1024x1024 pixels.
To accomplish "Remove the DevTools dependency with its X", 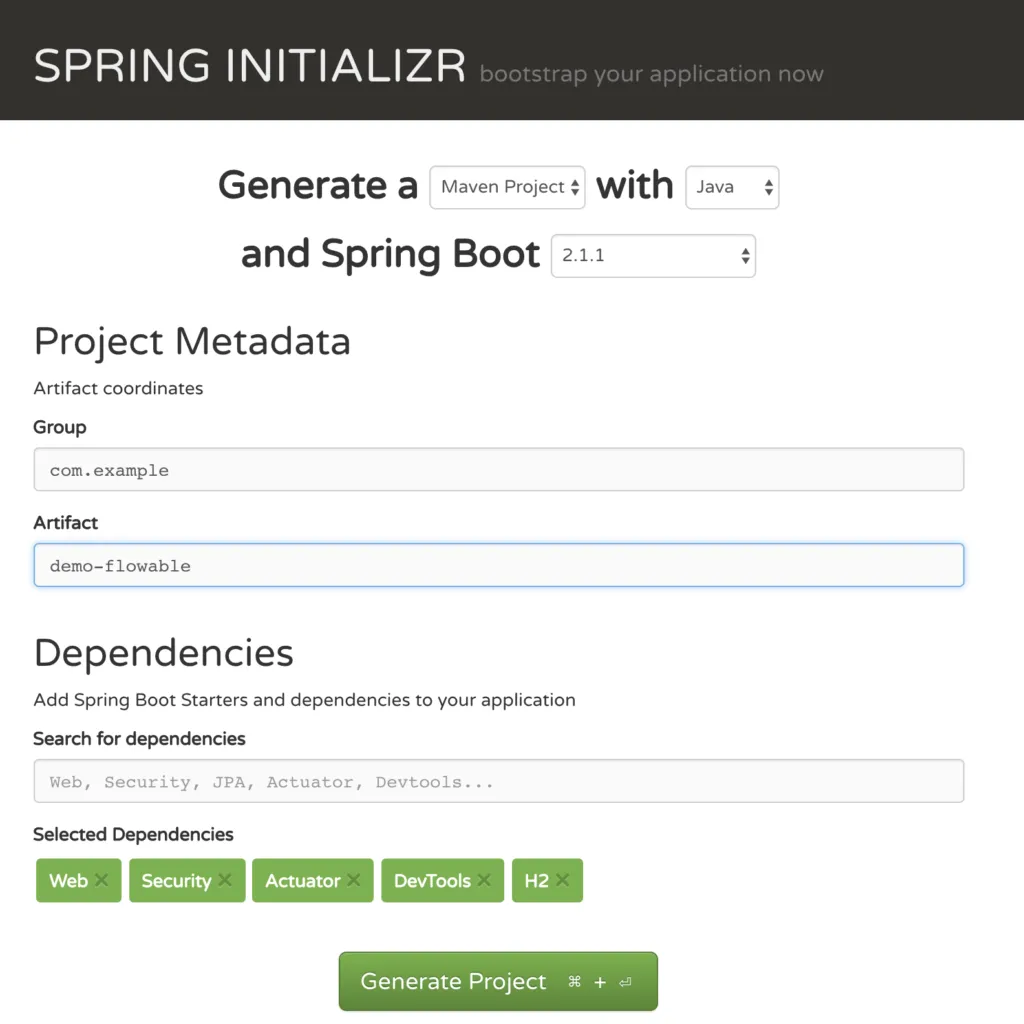I will (x=484, y=880).
